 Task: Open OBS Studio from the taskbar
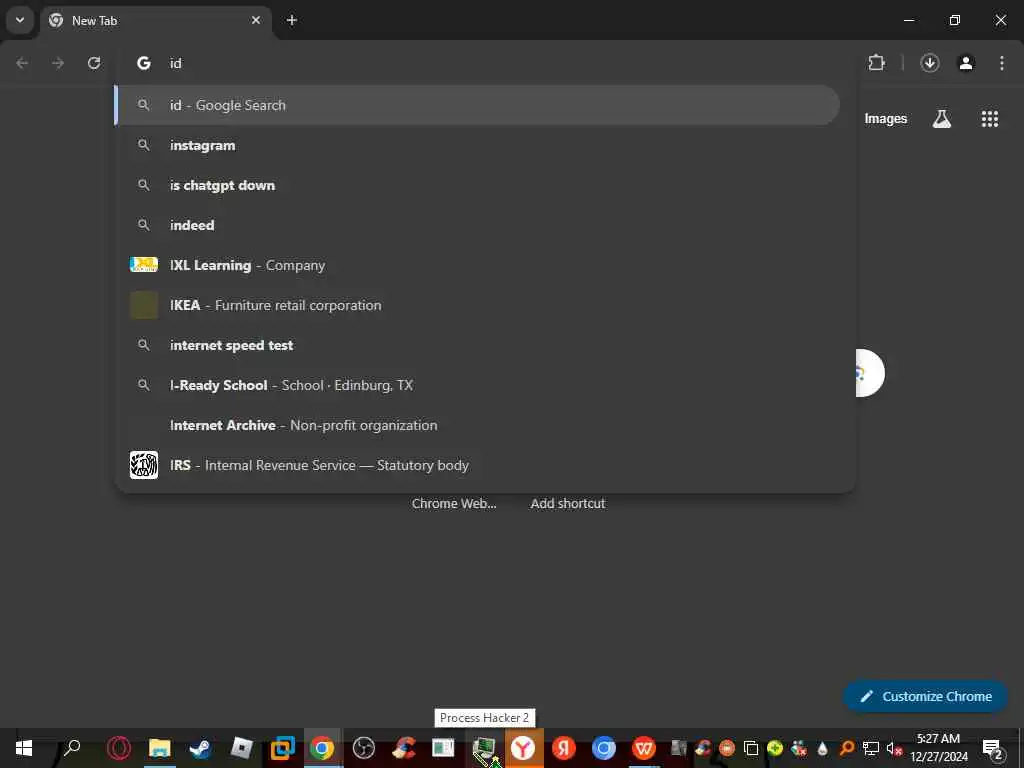pos(364,748)
